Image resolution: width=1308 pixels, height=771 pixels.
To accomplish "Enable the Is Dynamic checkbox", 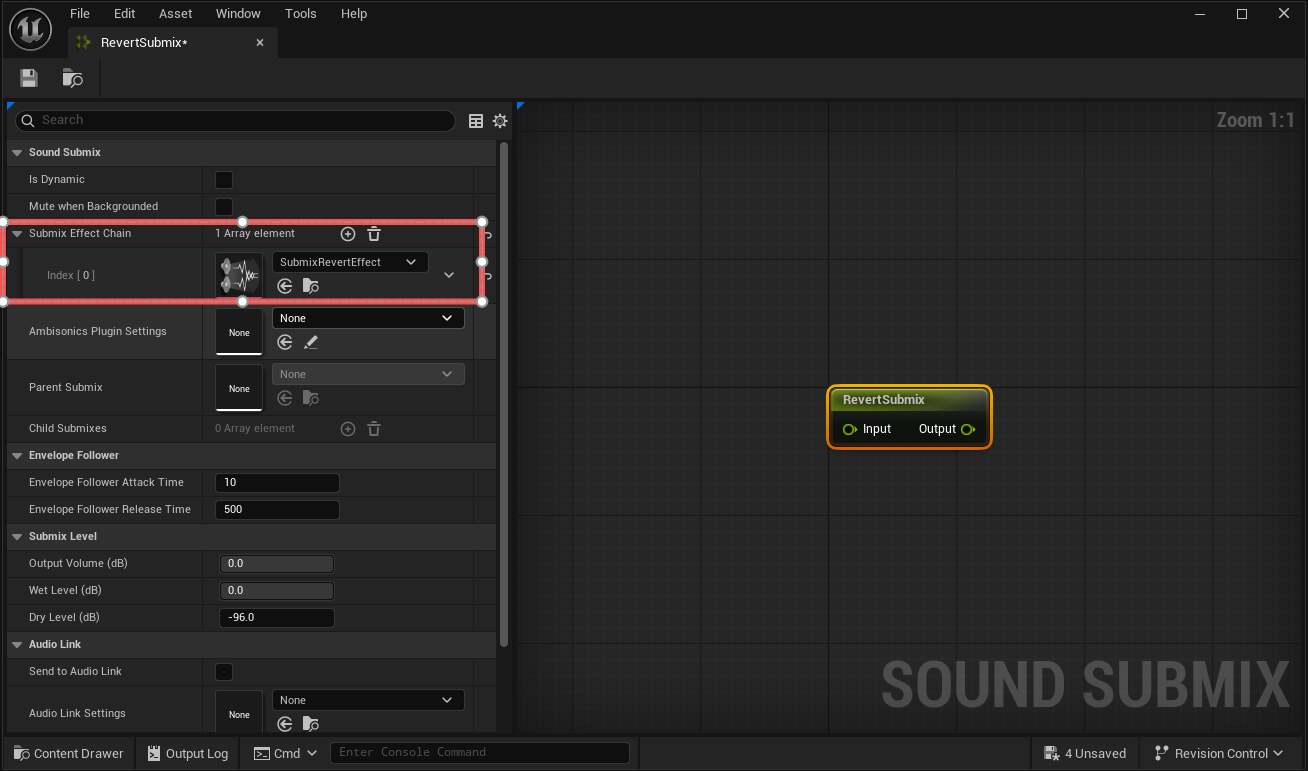I will pos(223,180).
